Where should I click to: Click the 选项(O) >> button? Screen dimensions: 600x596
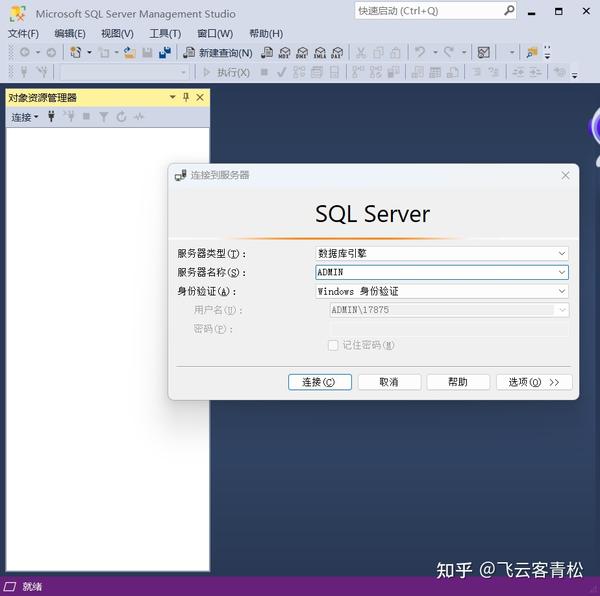[x=534, y=382]
